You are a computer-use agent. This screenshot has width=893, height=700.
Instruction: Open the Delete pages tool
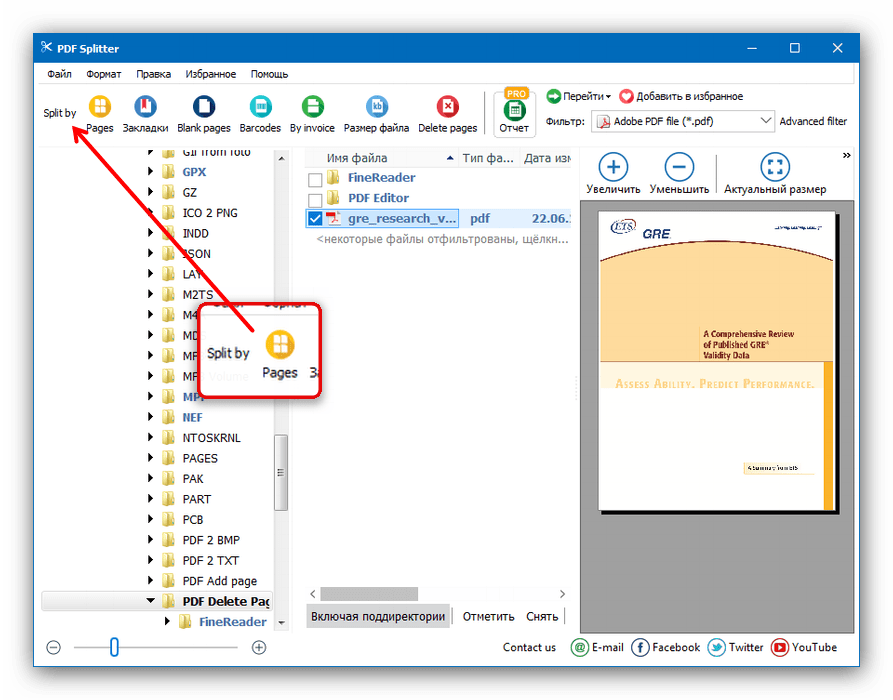[x=448, y=114]
